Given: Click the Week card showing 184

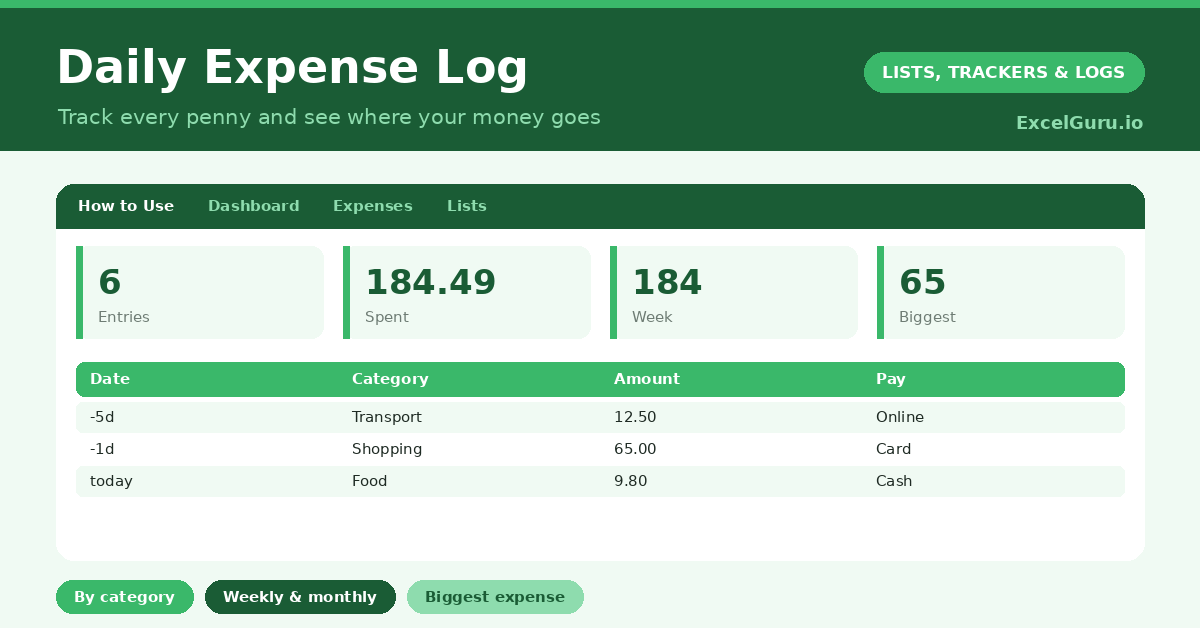Looking at the screenshot, I should (734, 292).
